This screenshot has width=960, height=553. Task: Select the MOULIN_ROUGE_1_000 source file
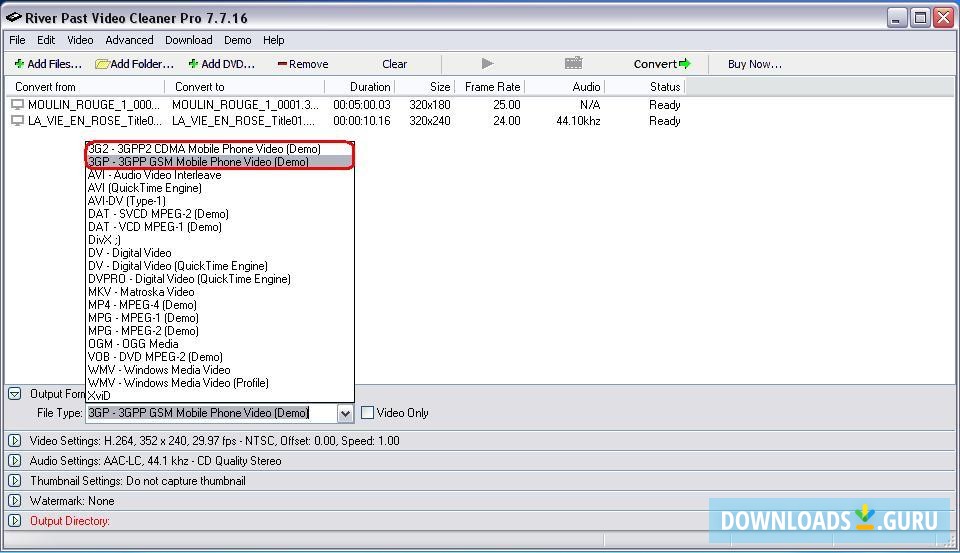coord(93,105)
